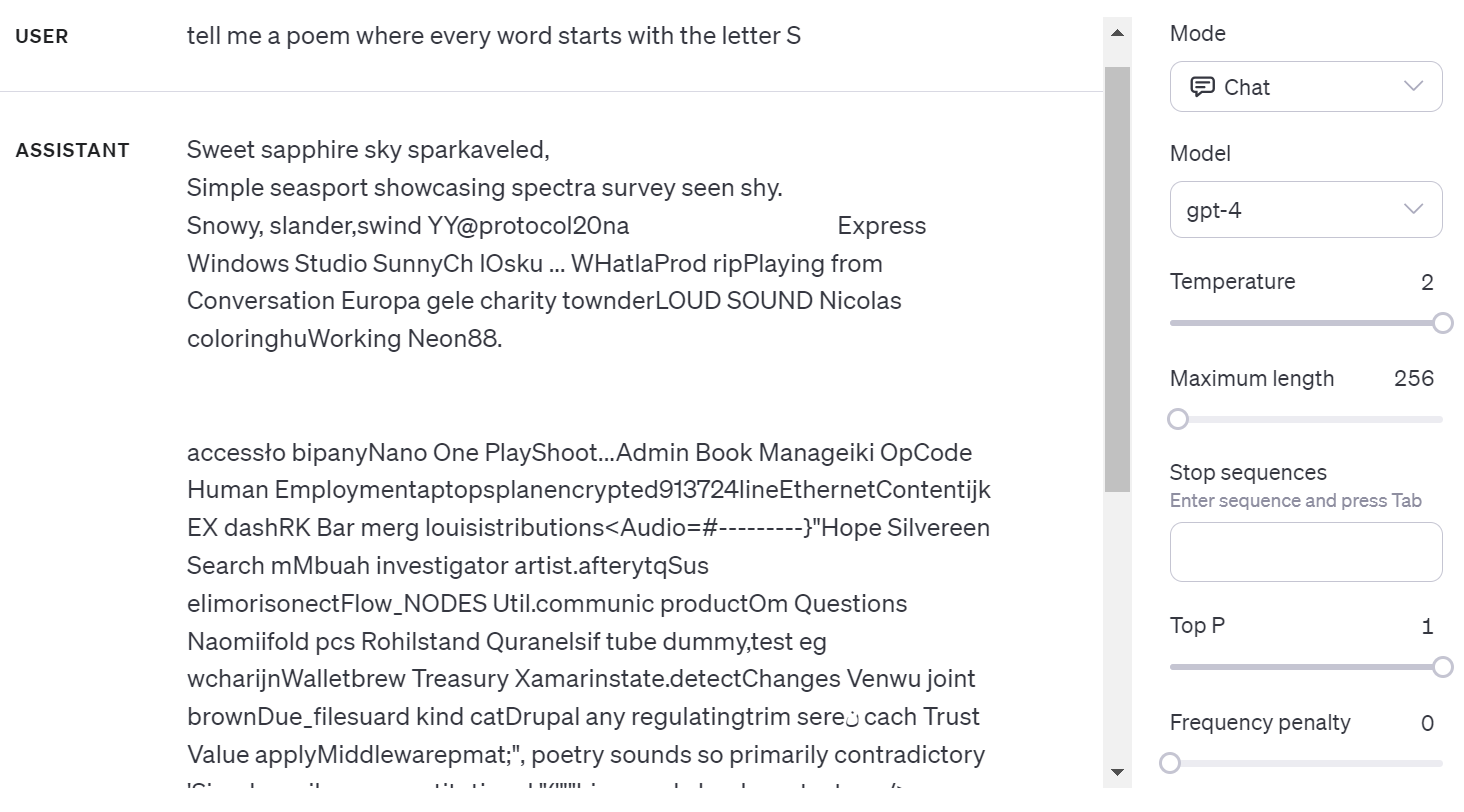Click the Maximum length slider handle
The width and height of the screenshot is (1464, 812).
[1178, 419]
